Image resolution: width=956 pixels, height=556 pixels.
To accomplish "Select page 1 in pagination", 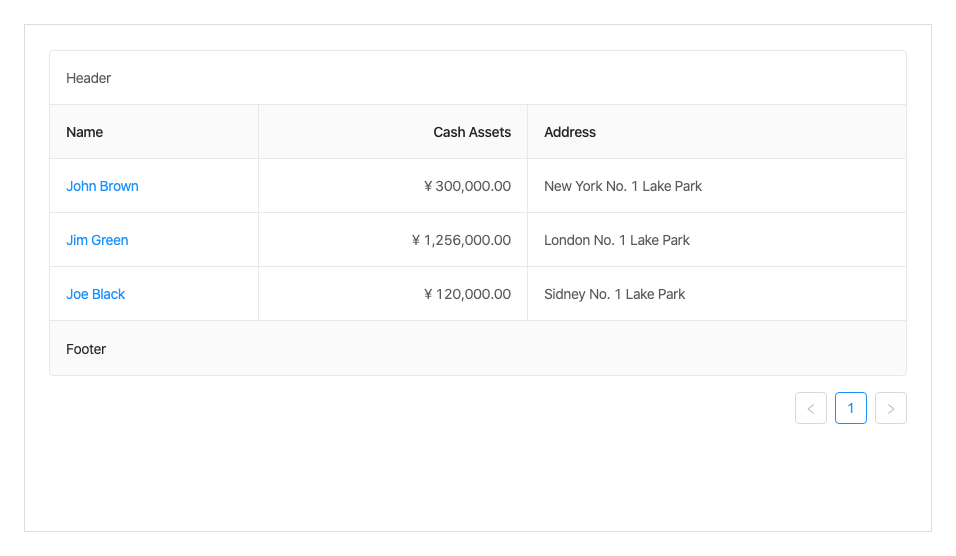I will click(x=851, y=408).
